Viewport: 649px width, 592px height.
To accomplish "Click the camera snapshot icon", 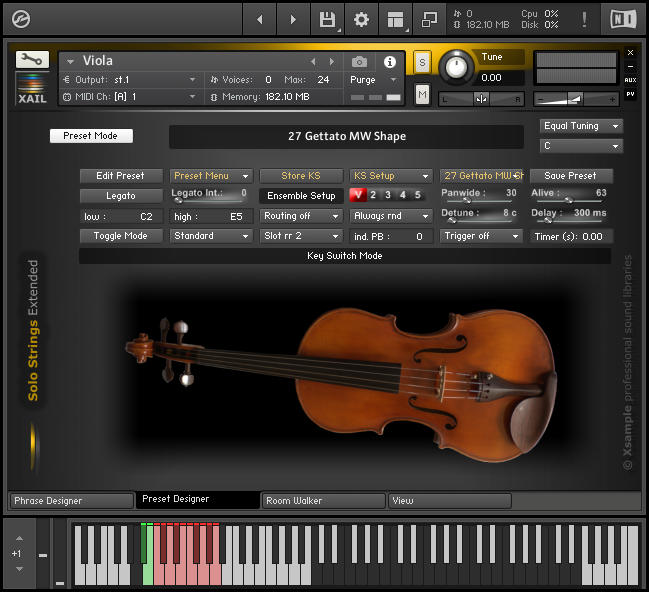I will [x=359, y=62].
